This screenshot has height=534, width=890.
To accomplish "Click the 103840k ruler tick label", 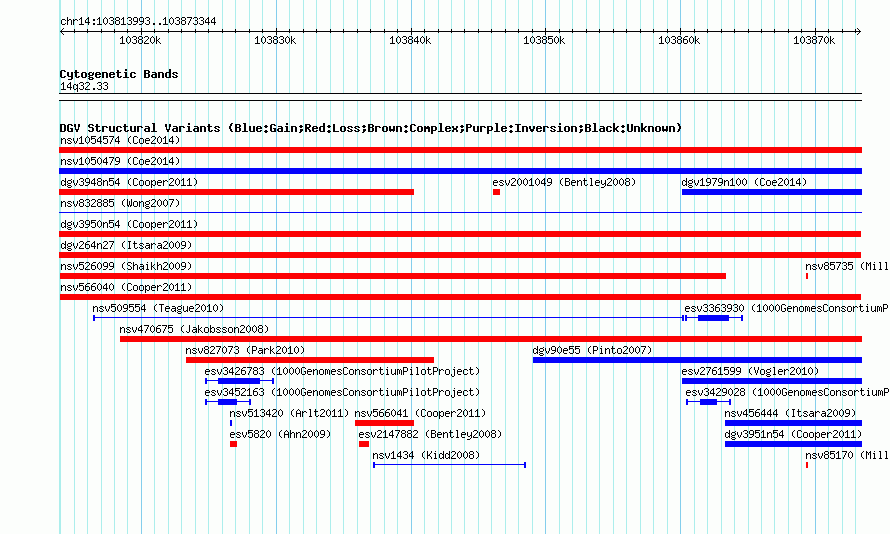I will (410, 40).
